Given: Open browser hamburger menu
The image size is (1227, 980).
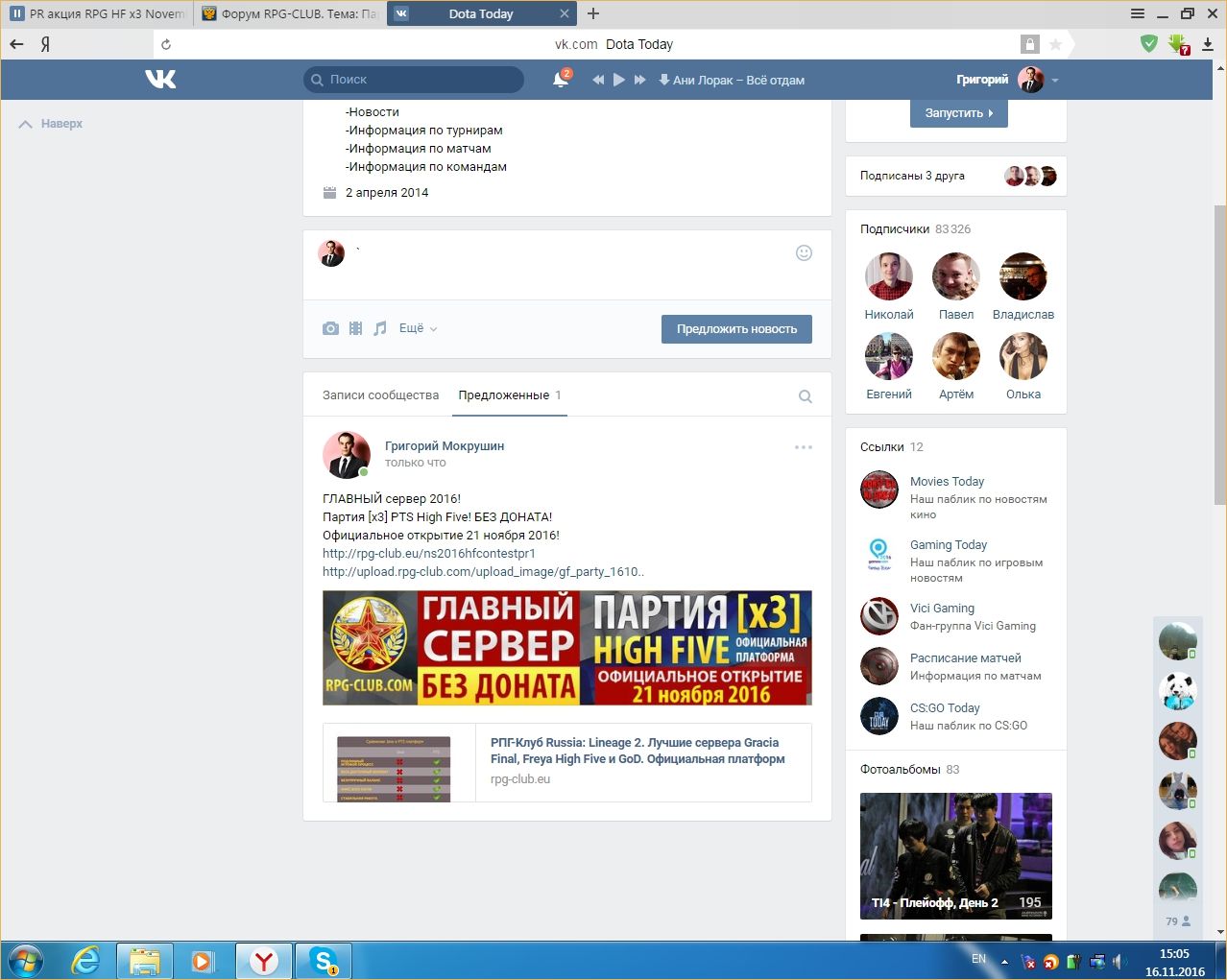Looking at the screenshot, I should [1138, 13].
